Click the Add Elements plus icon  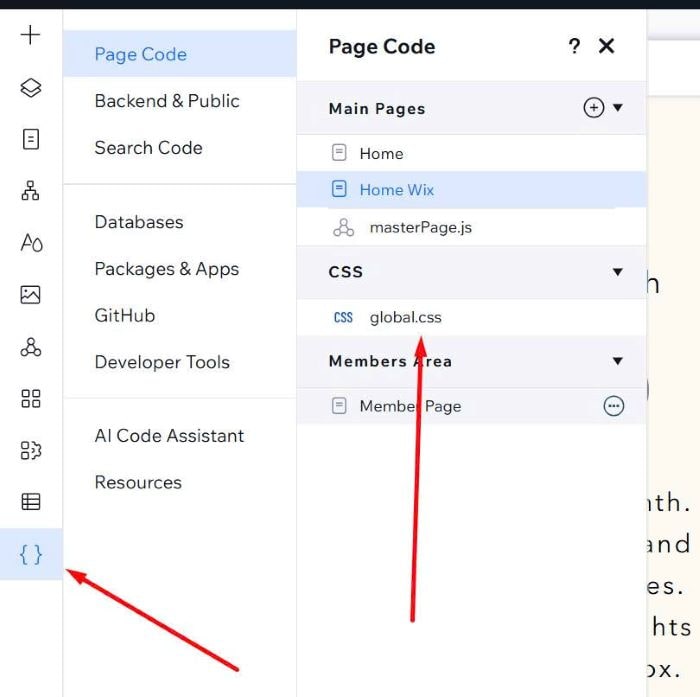click(x=31, y=36)
